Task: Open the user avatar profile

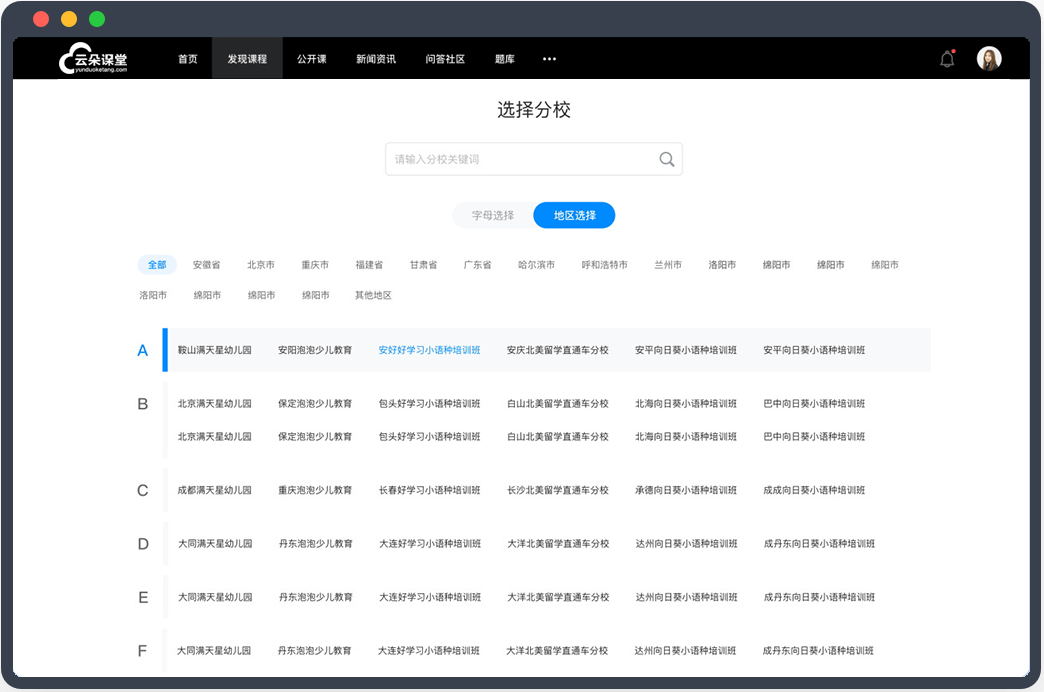Action: click(989, 59)
